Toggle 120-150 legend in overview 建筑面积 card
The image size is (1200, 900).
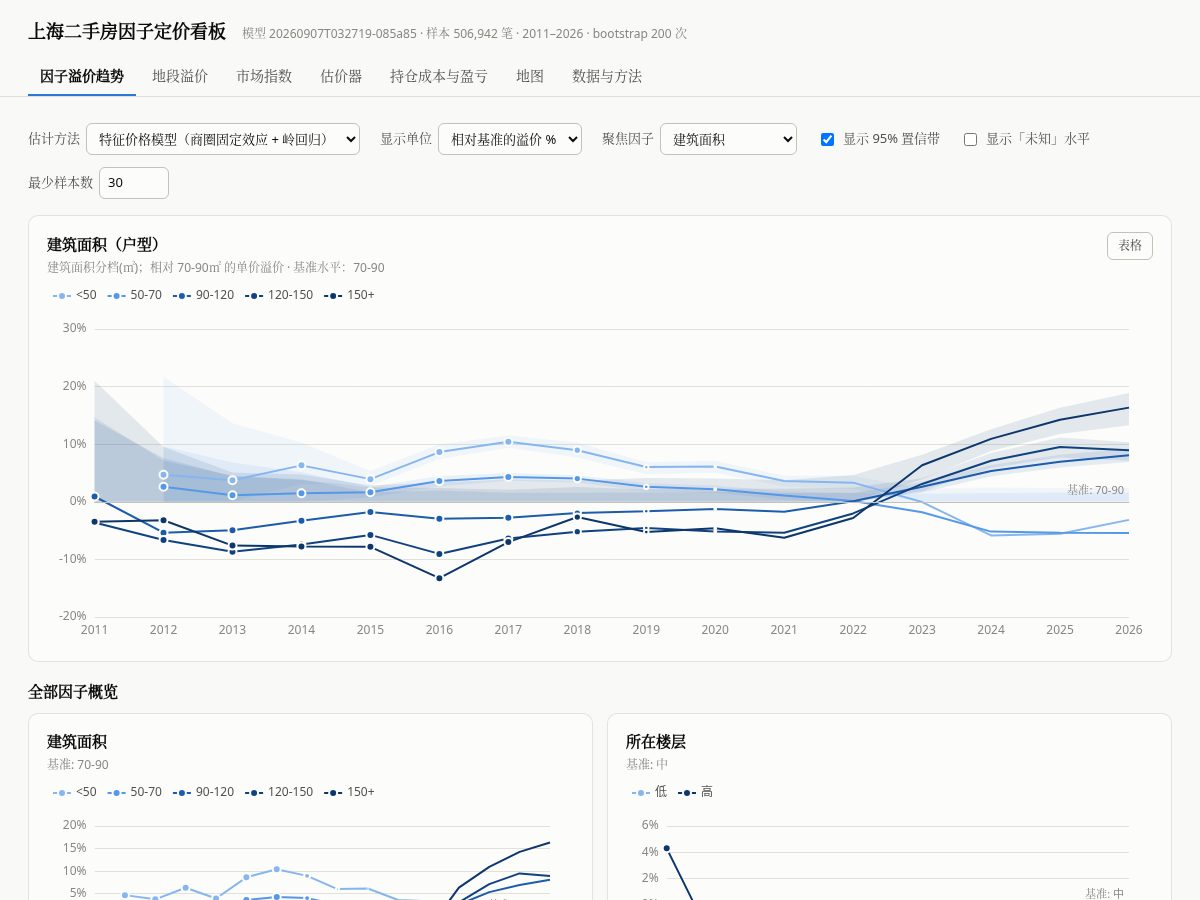click(278, 792)
